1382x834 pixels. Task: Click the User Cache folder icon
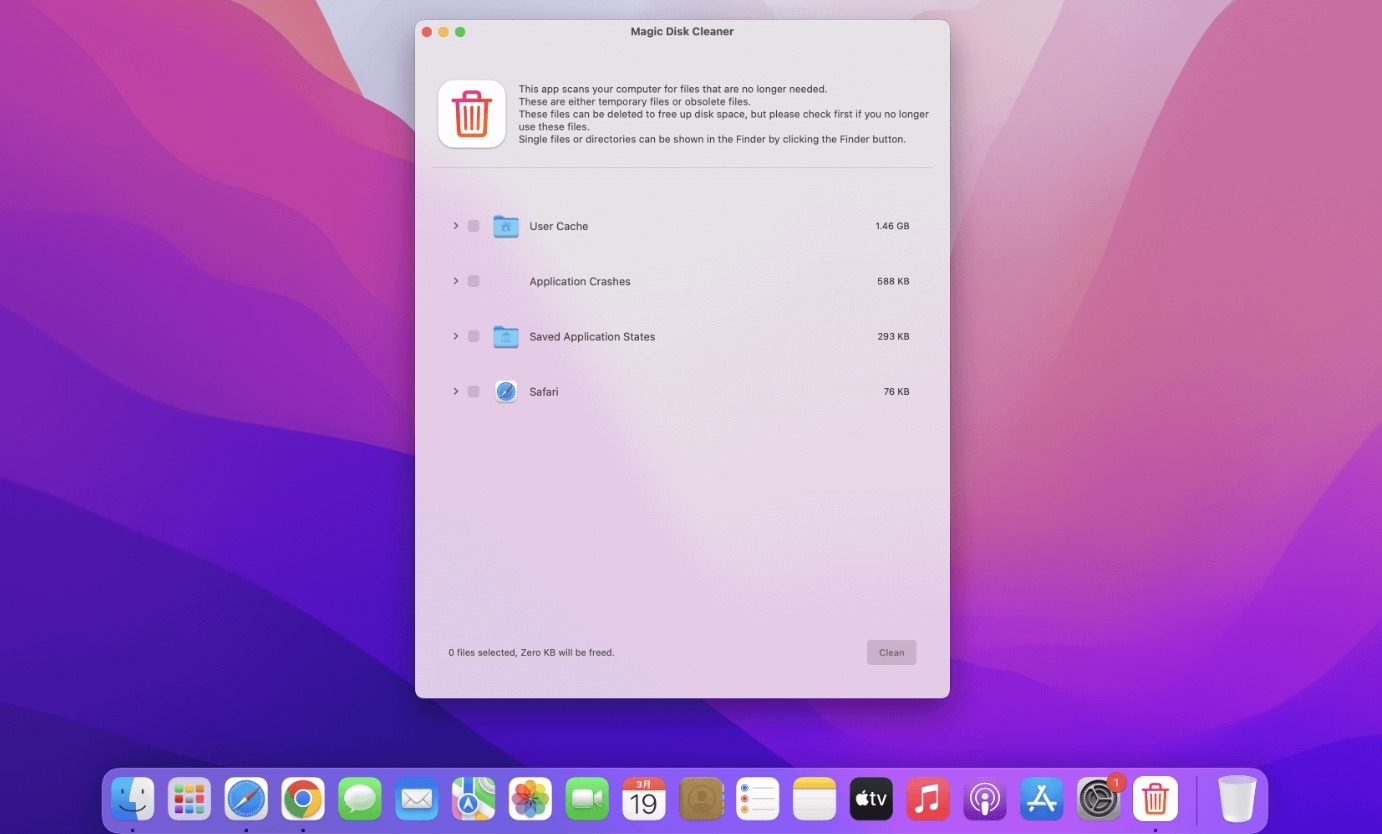coord(506,226)
